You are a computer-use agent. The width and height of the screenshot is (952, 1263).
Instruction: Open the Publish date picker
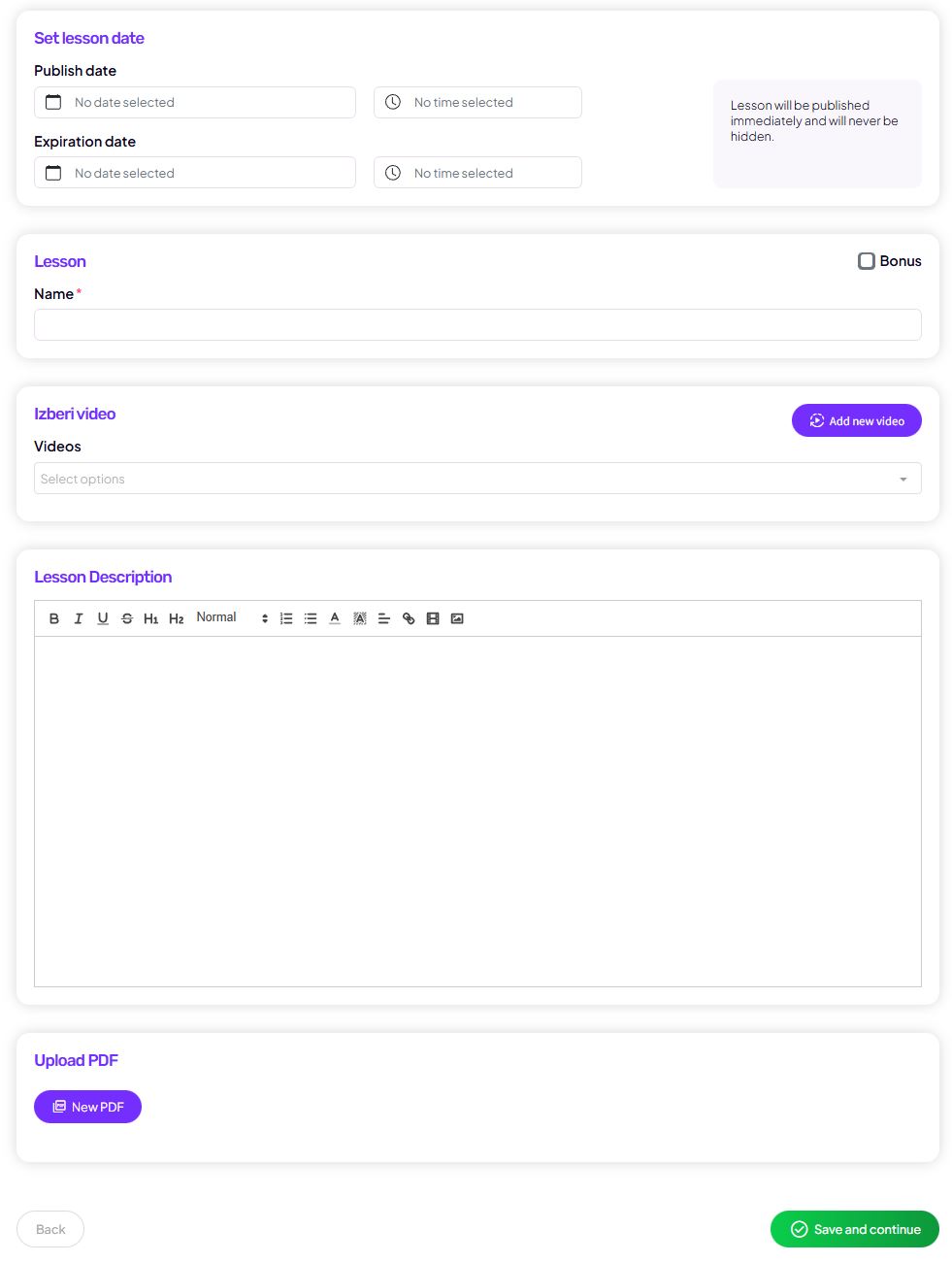click(x=195, y=103)
